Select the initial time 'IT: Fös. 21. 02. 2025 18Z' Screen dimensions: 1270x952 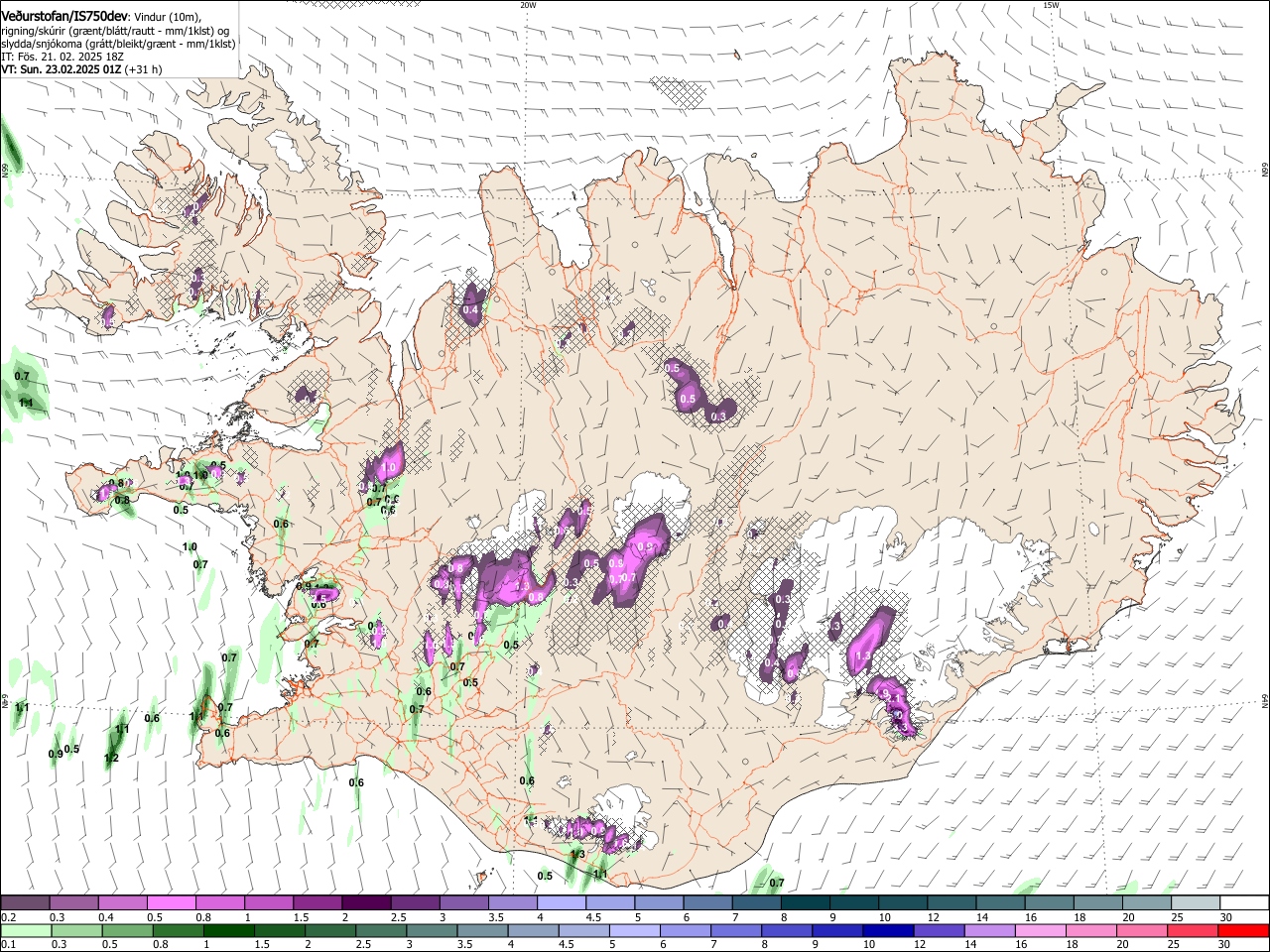62,57
